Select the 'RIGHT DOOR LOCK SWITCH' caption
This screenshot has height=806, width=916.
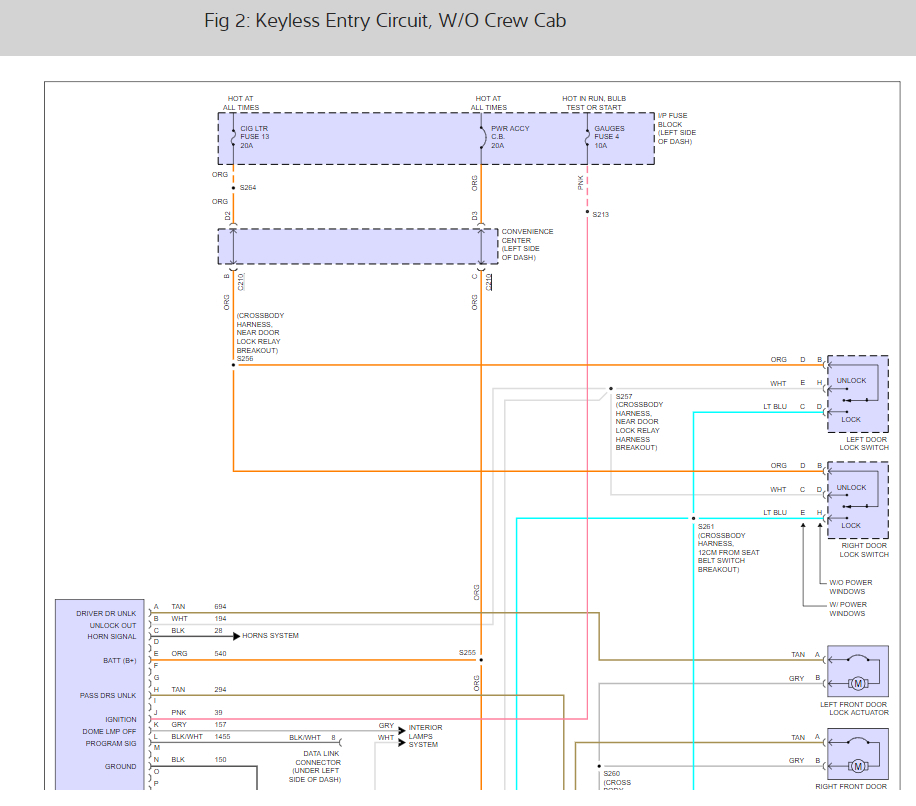864,550
